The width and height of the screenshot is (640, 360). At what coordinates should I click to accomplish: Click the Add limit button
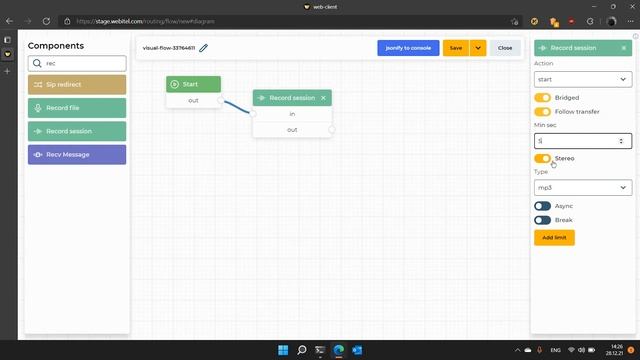554,238
